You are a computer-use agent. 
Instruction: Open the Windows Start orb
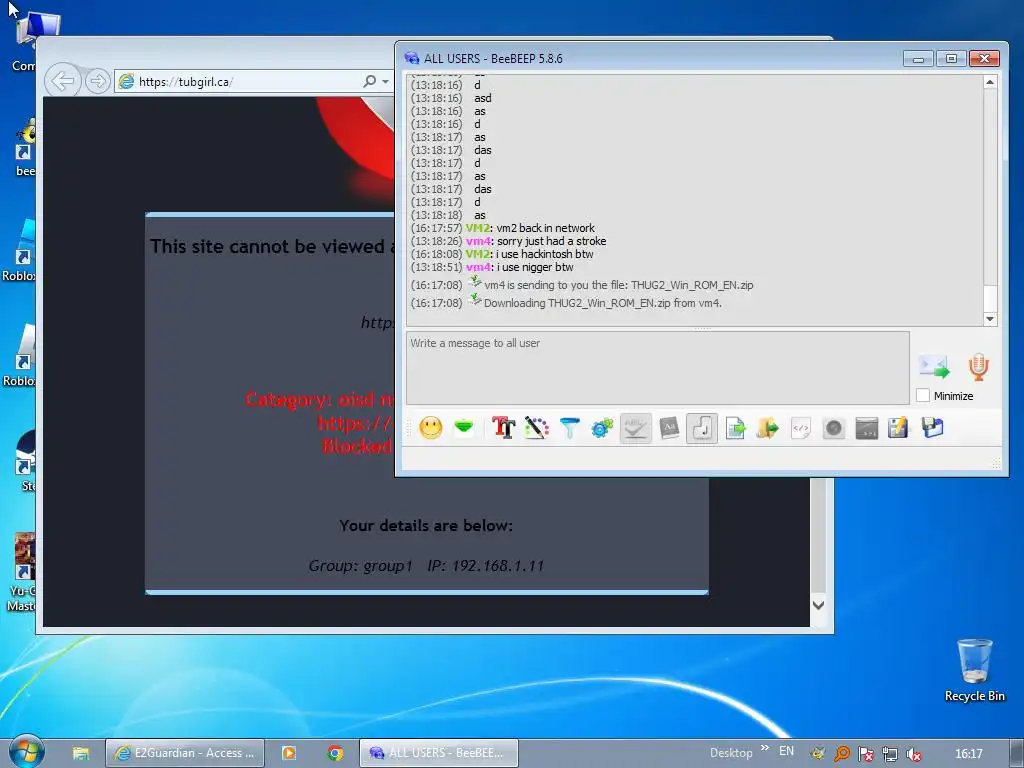click(26, 751)
